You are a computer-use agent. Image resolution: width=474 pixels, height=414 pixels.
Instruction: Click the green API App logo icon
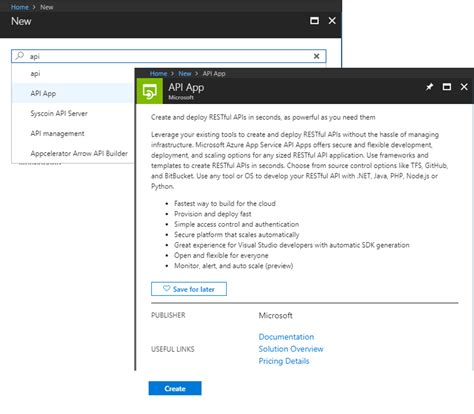coord(149,91)
